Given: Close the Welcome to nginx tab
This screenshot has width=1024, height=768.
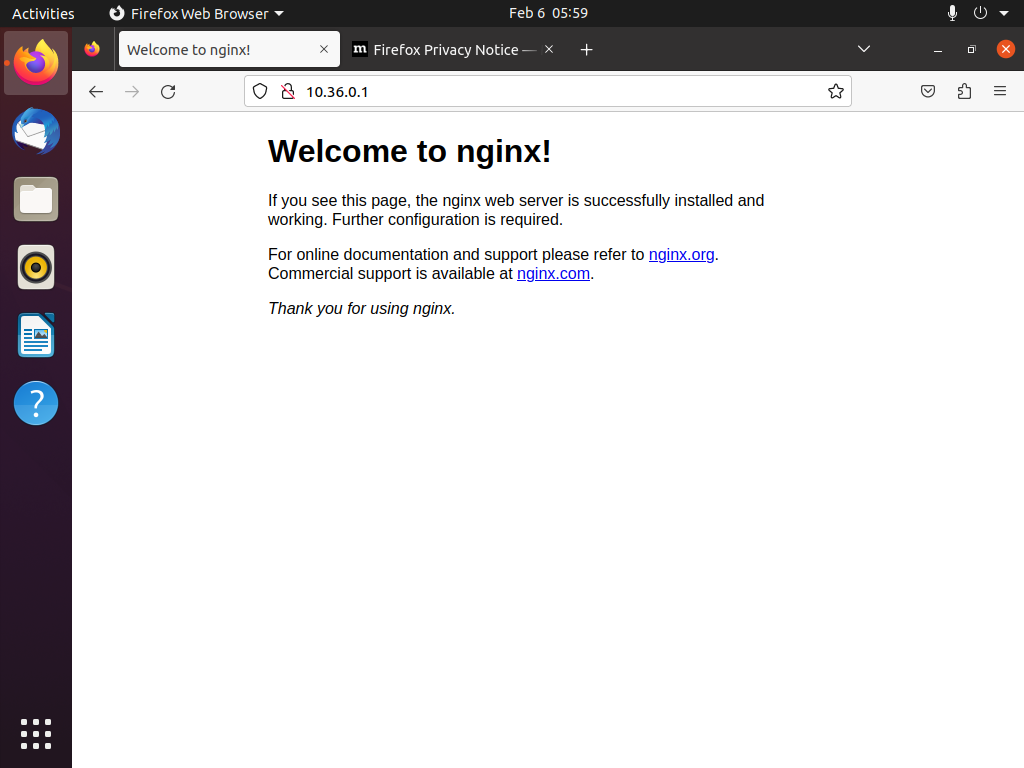Looking at the screenshot, I should click(x=324, y=49).
